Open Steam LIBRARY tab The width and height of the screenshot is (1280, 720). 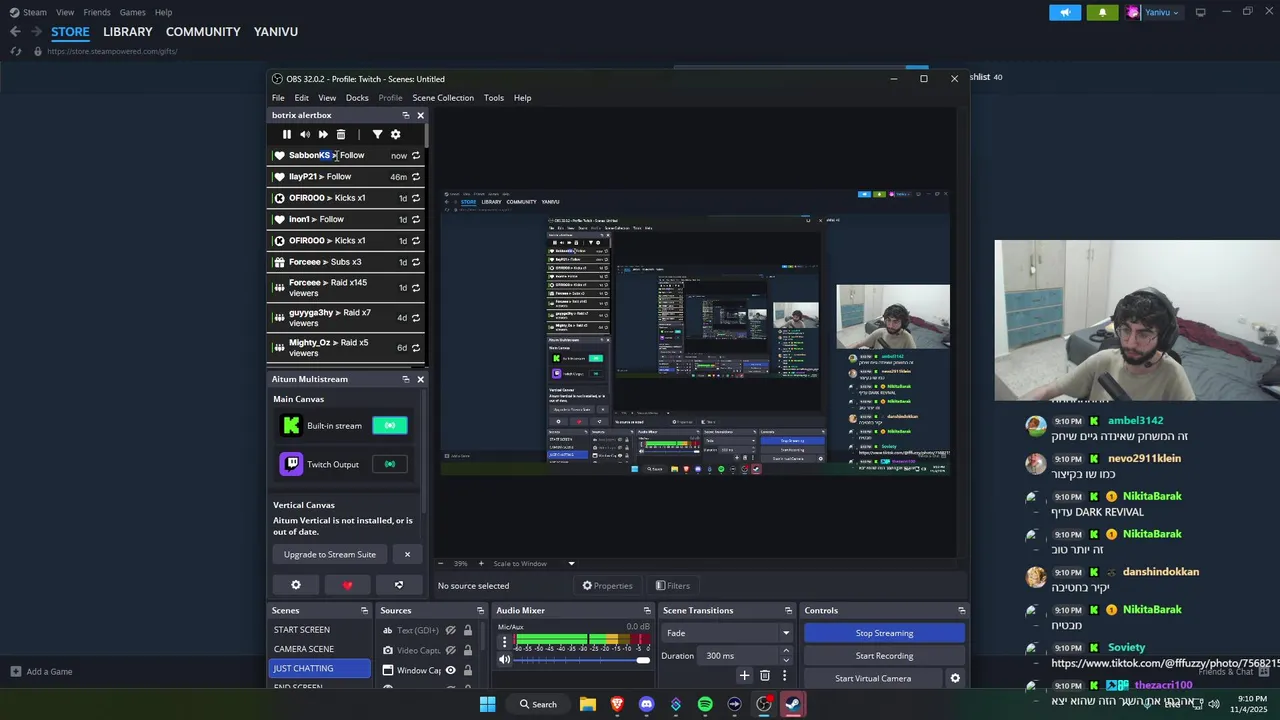pos(128,32)
